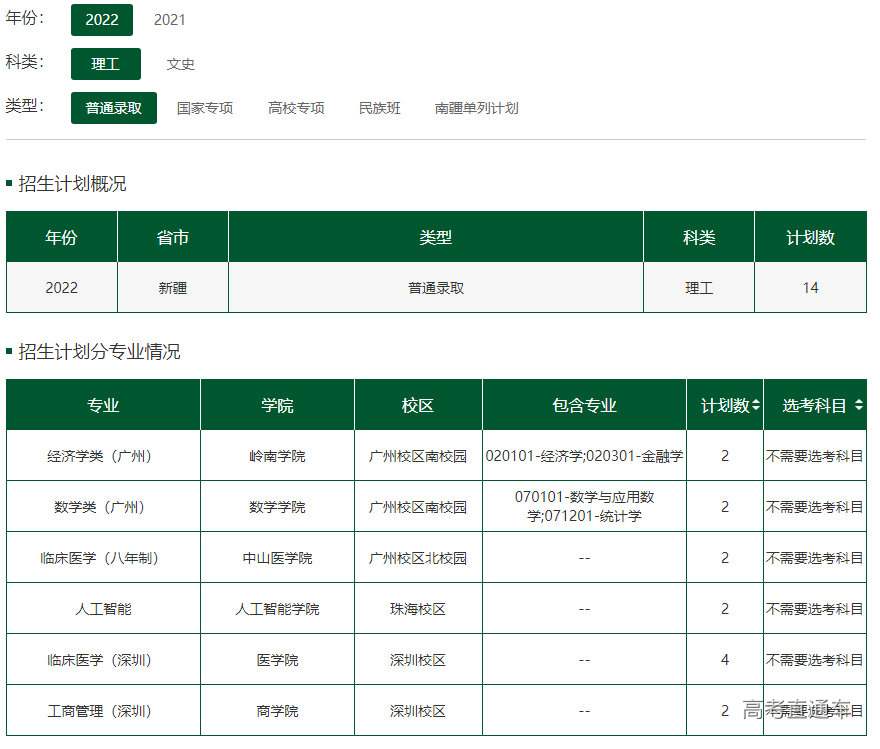Image resolution: width=880 pixels, height=749 pixels.
Task: Select the 民族班 admission type
Action: [x=379, y=108]
